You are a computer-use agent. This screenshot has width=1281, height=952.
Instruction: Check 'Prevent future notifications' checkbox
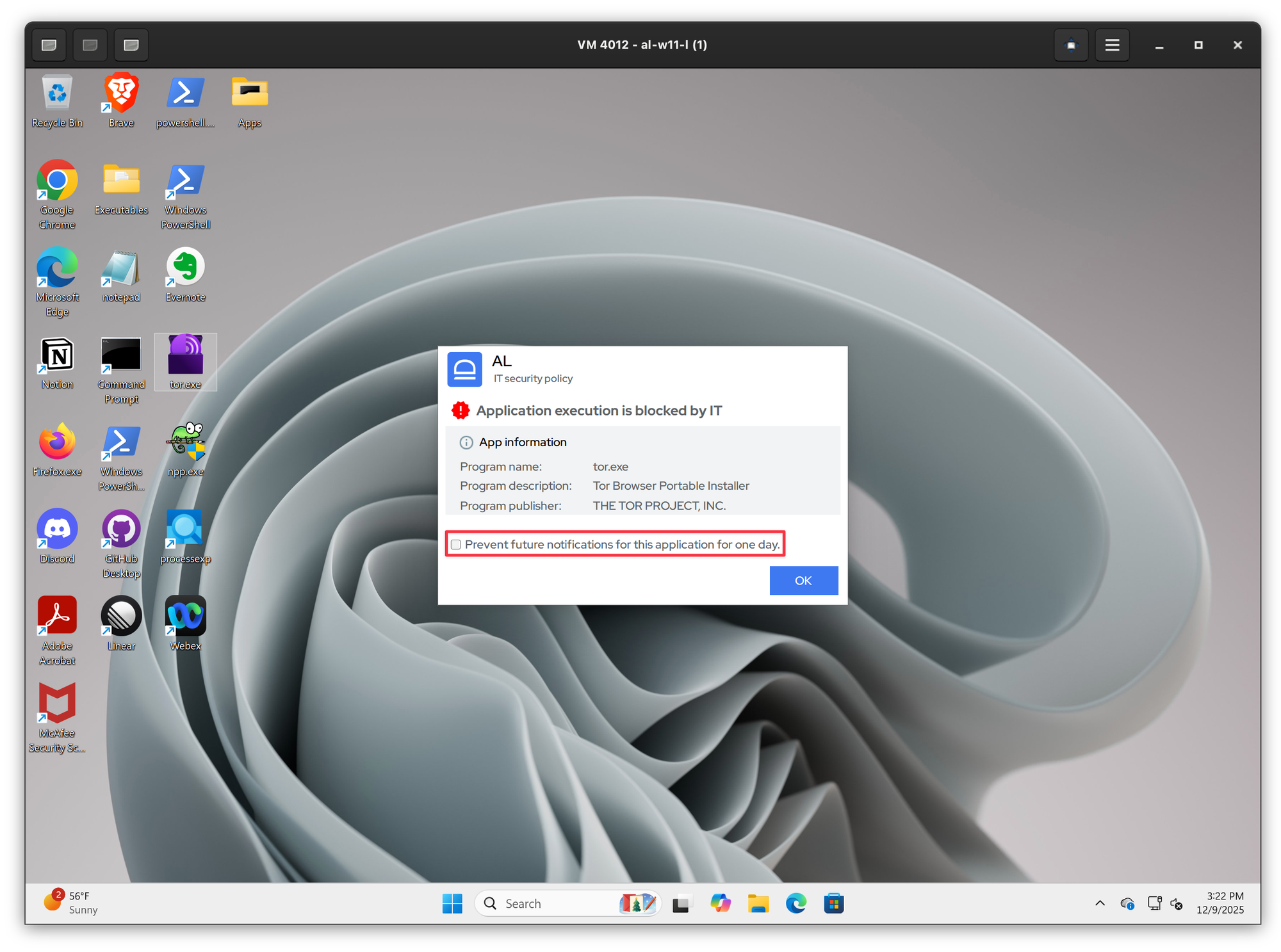click(455, 545)
